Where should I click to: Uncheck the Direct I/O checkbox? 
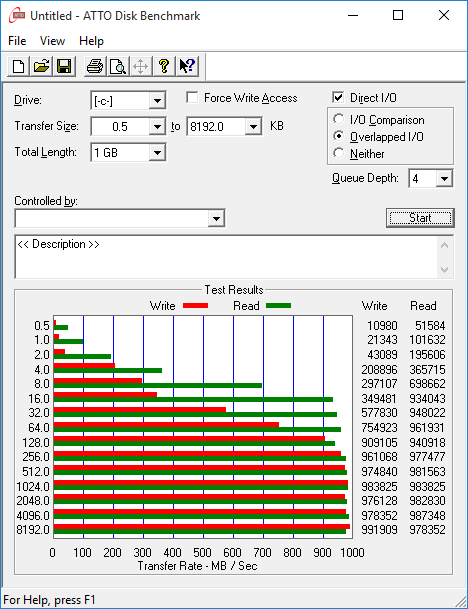[x=338, y=97]
